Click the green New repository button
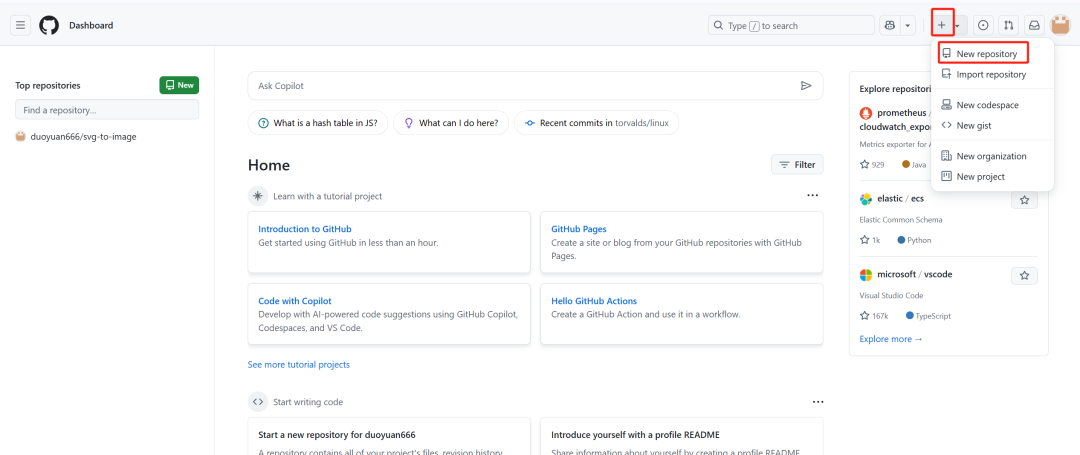 pyautogui.click(x=179, y=85)
